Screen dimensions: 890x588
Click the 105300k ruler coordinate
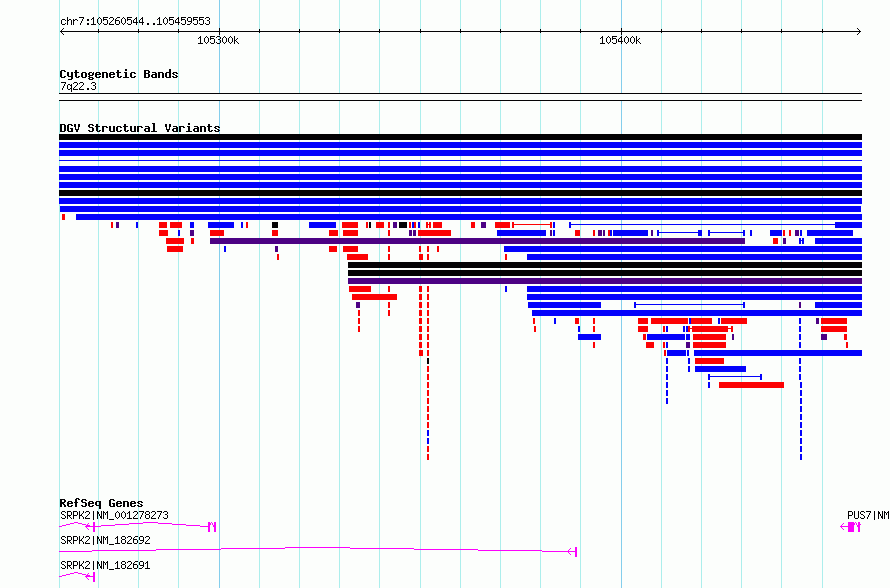(x=218, y=40)
